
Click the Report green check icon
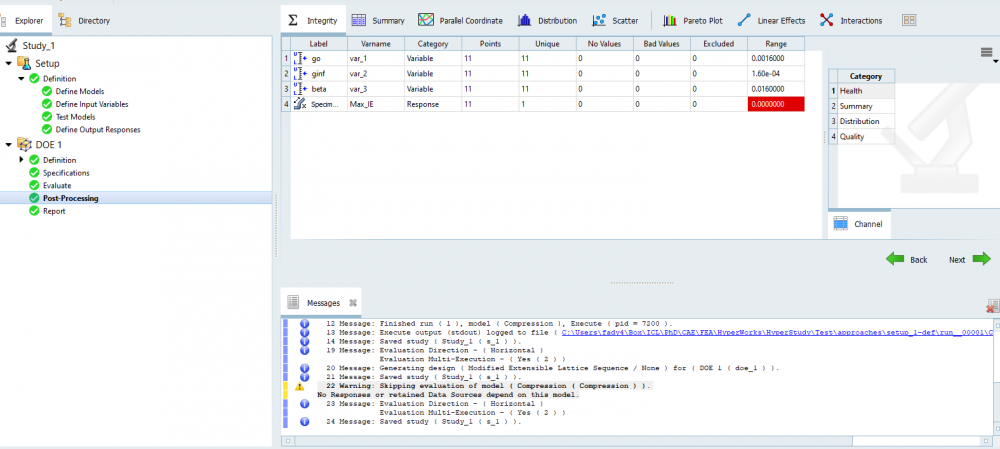tap(34, 211)
